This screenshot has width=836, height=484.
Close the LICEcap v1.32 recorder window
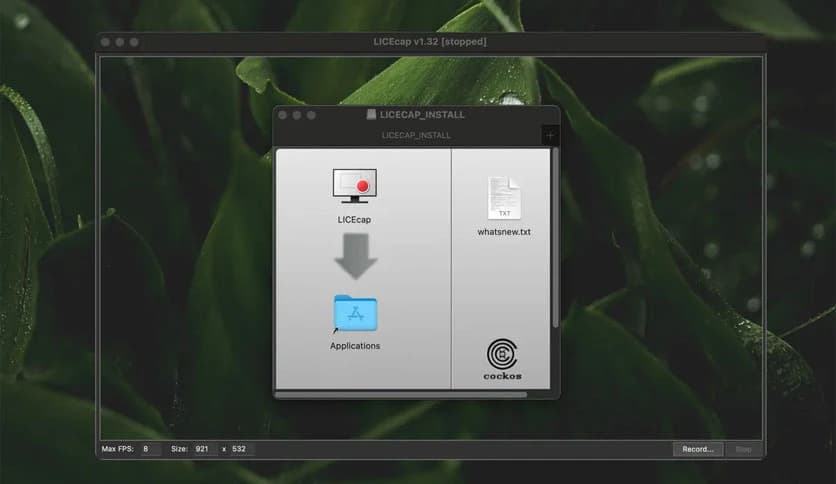[106, 42]
